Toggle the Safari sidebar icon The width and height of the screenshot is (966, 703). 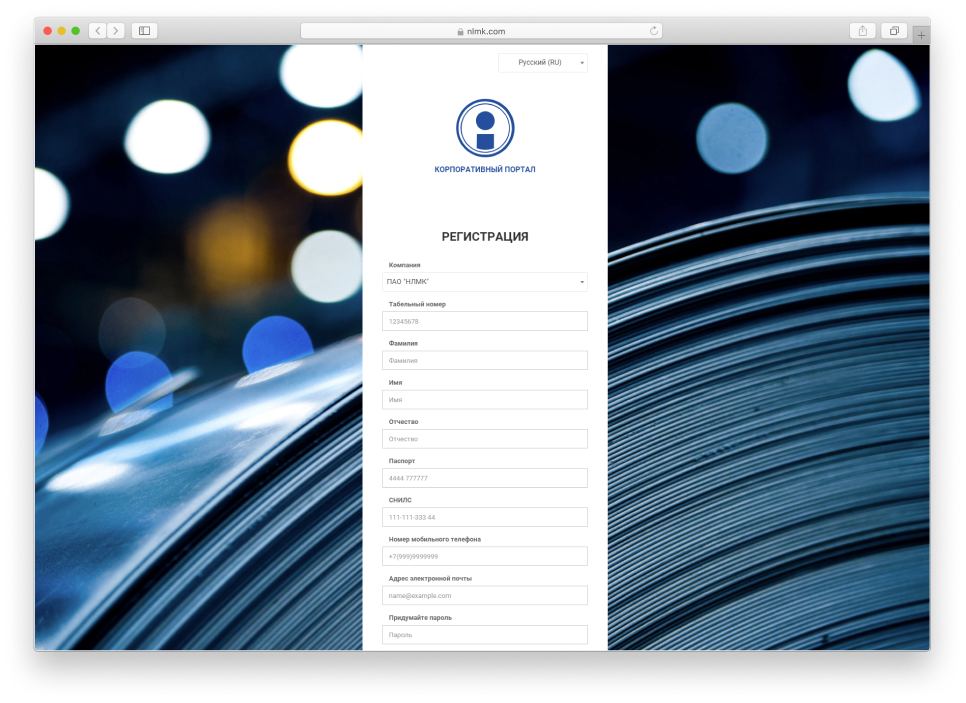[145, 31]
